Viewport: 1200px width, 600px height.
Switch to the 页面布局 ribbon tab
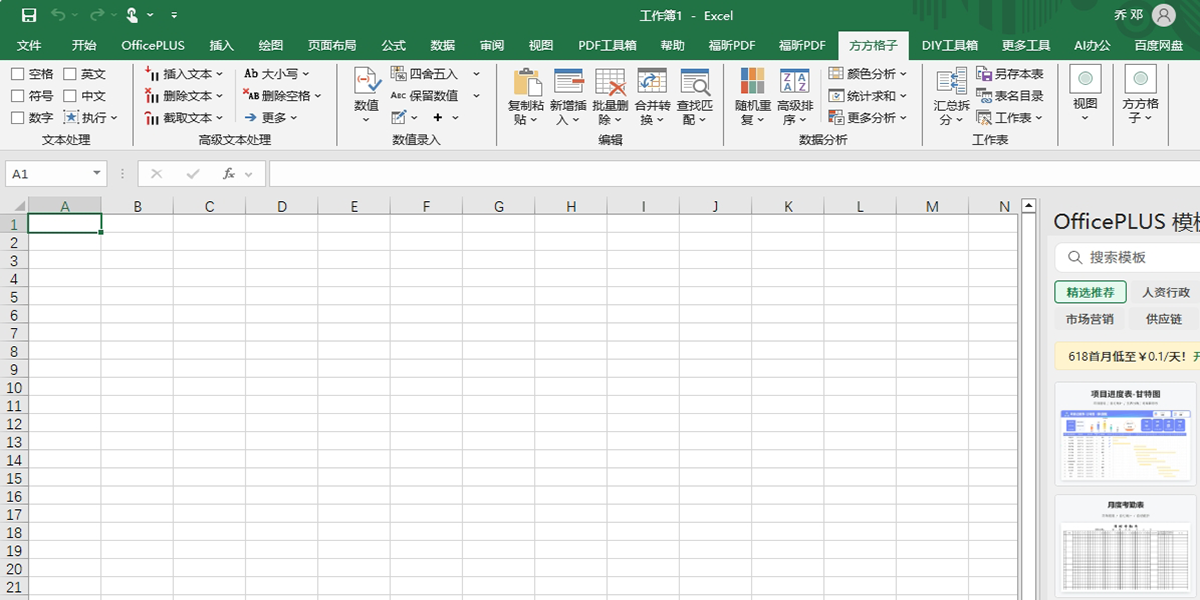coord(332,46)
